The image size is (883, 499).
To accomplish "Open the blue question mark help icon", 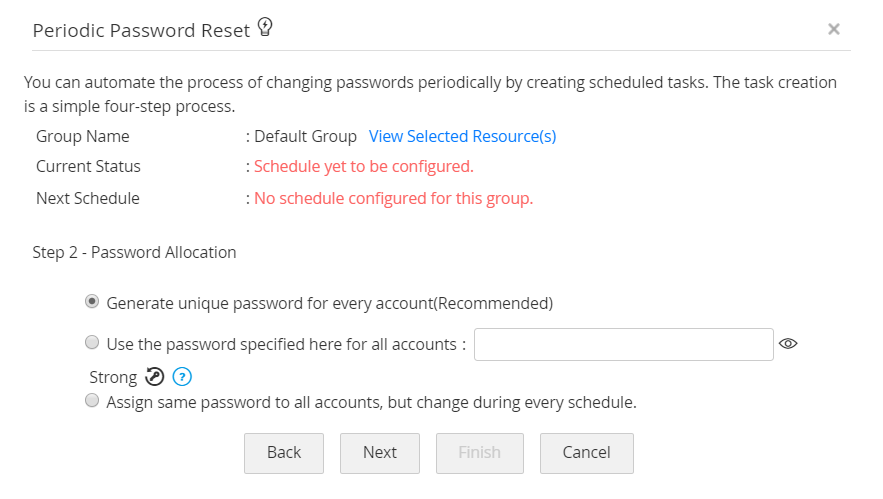I will coord(182,377).
